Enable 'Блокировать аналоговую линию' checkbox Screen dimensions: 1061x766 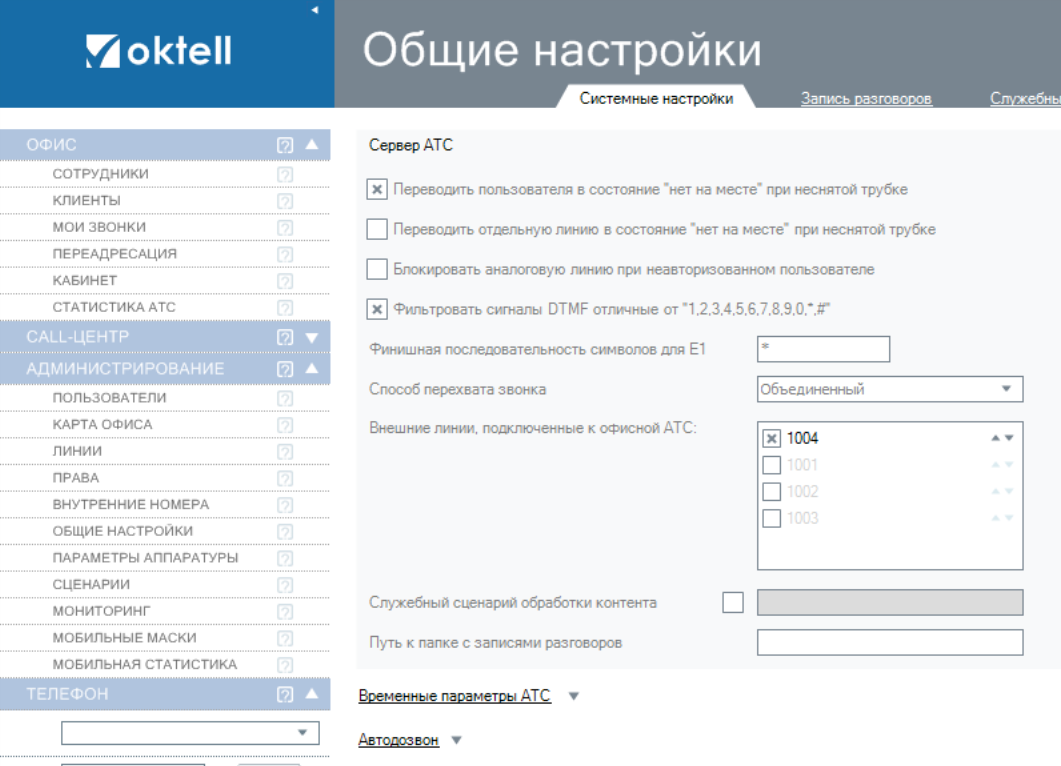tap(377, 269)
